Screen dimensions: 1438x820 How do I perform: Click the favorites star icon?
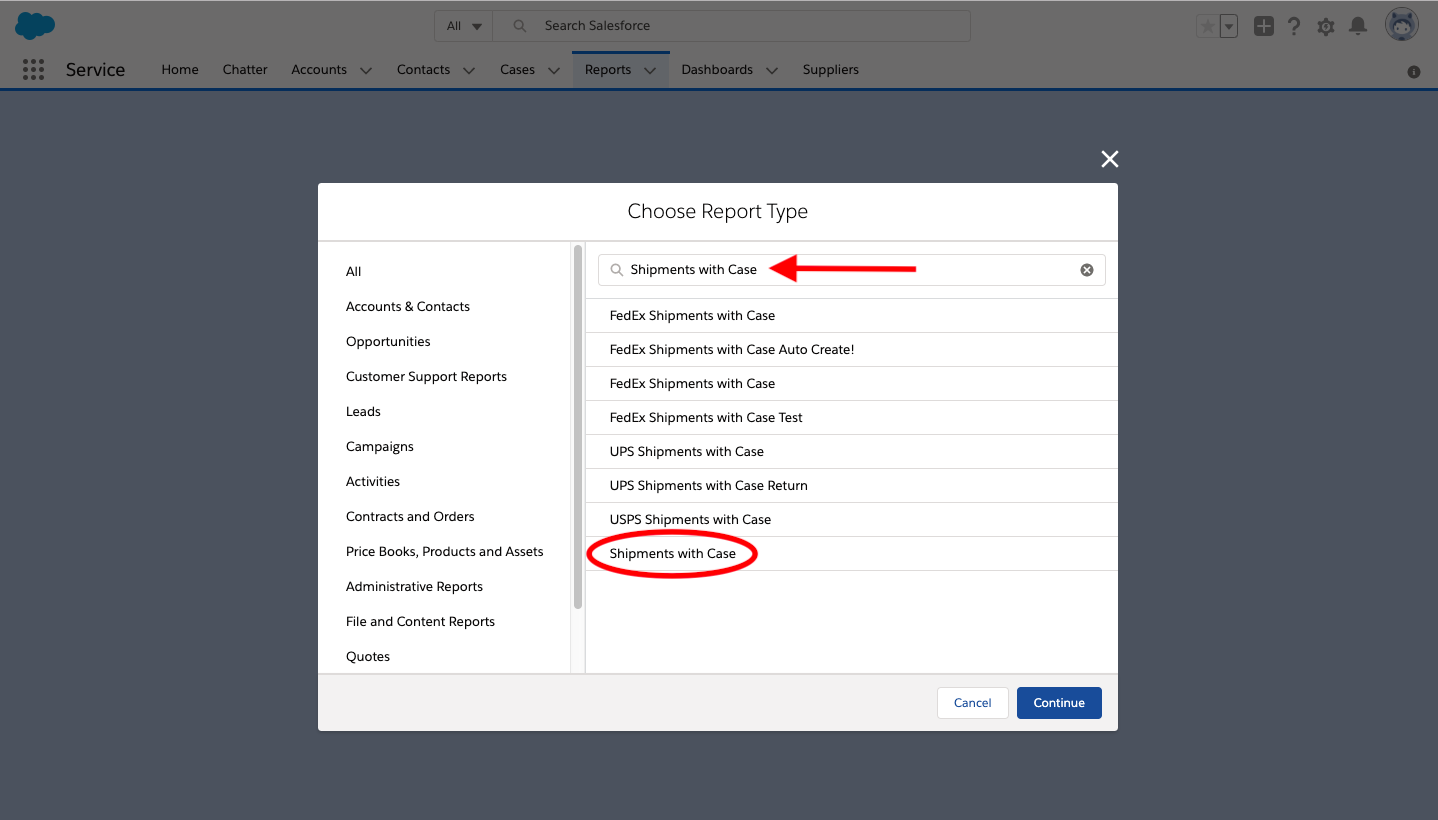click(x=1208, y=27)
